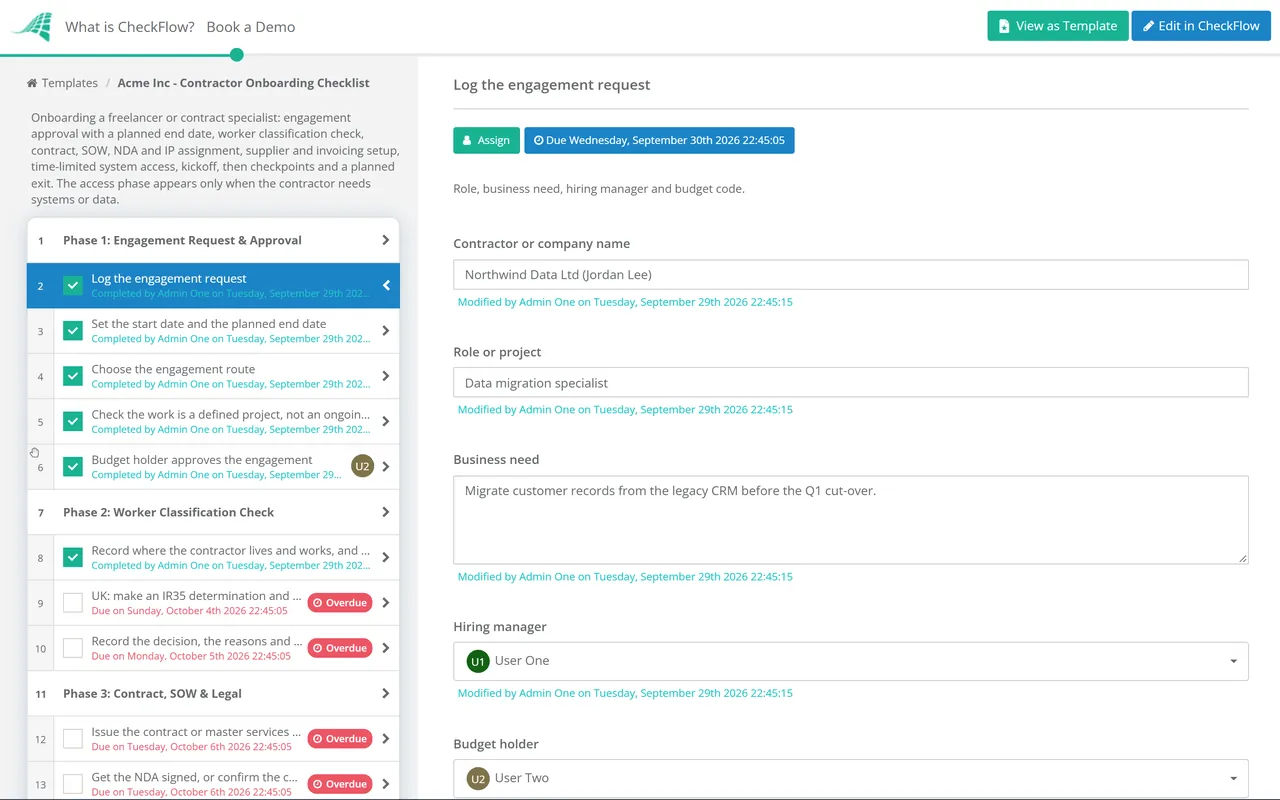Click Overdue badge on Get the NDA signed task
The width and height of the screenshot is (1280, 800).
click(x=340, y=784)
